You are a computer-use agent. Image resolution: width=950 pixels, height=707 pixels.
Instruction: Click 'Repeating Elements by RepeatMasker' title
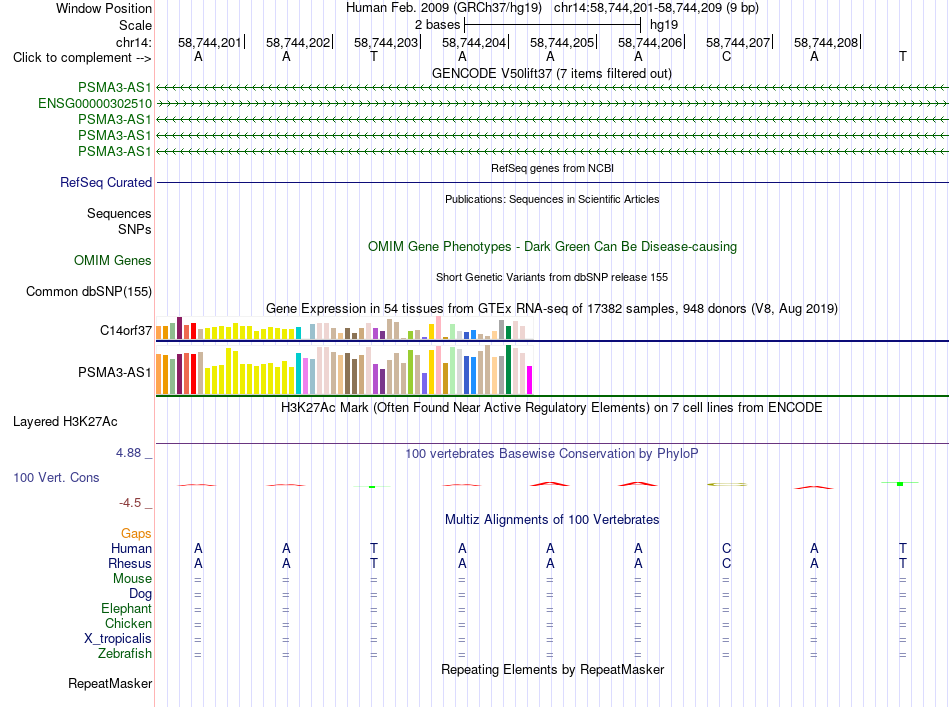[553, 669]
